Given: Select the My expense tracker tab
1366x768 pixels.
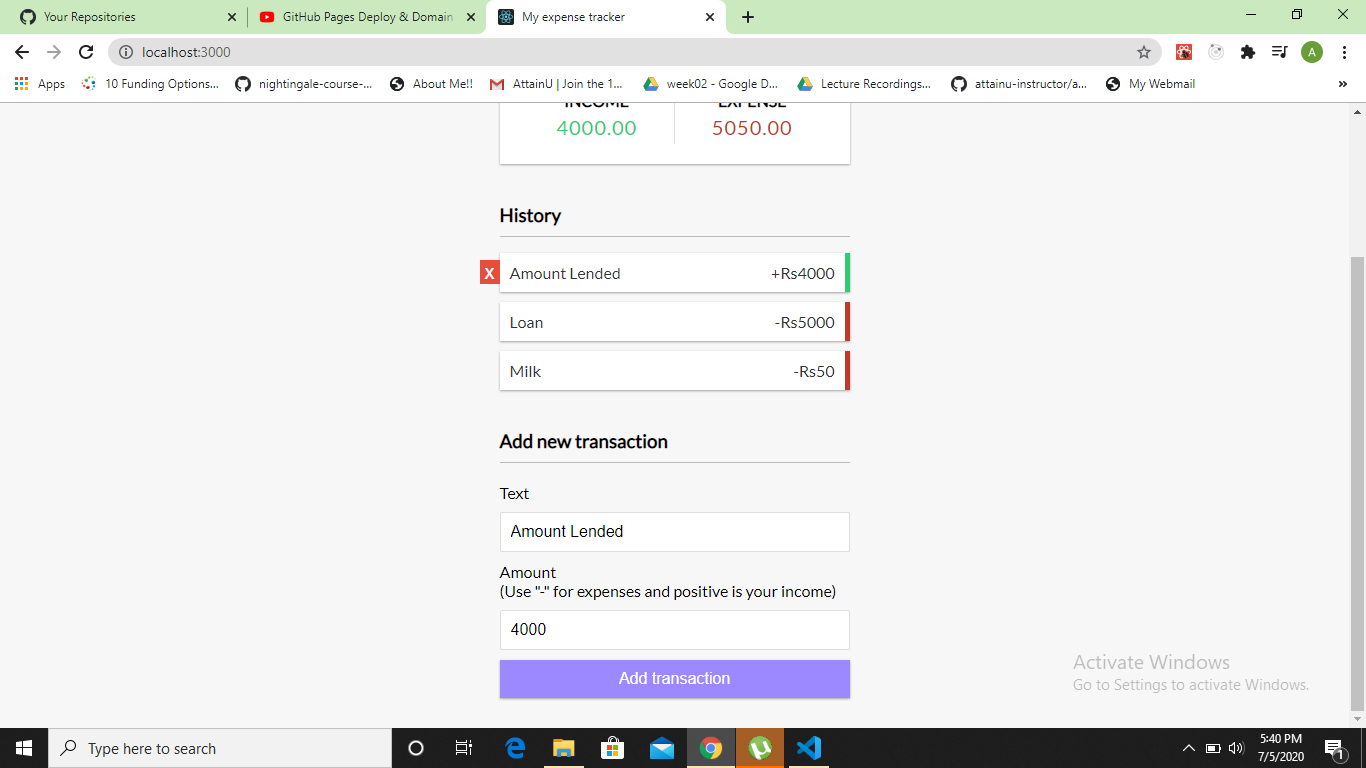Looking at the screenshot, I should coord(606,17).
